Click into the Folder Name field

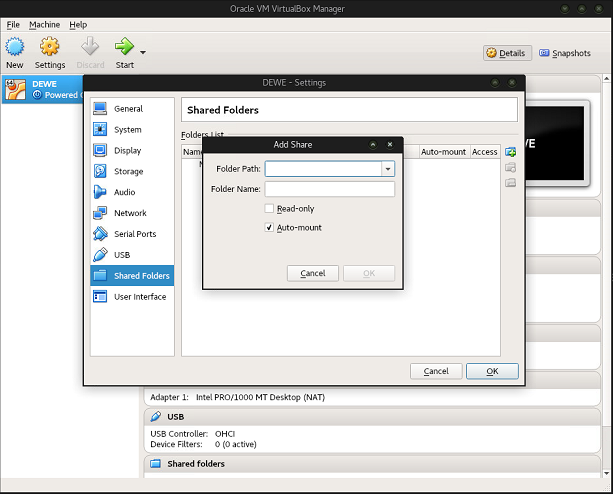pyautogui.click(x=330, y=189)
